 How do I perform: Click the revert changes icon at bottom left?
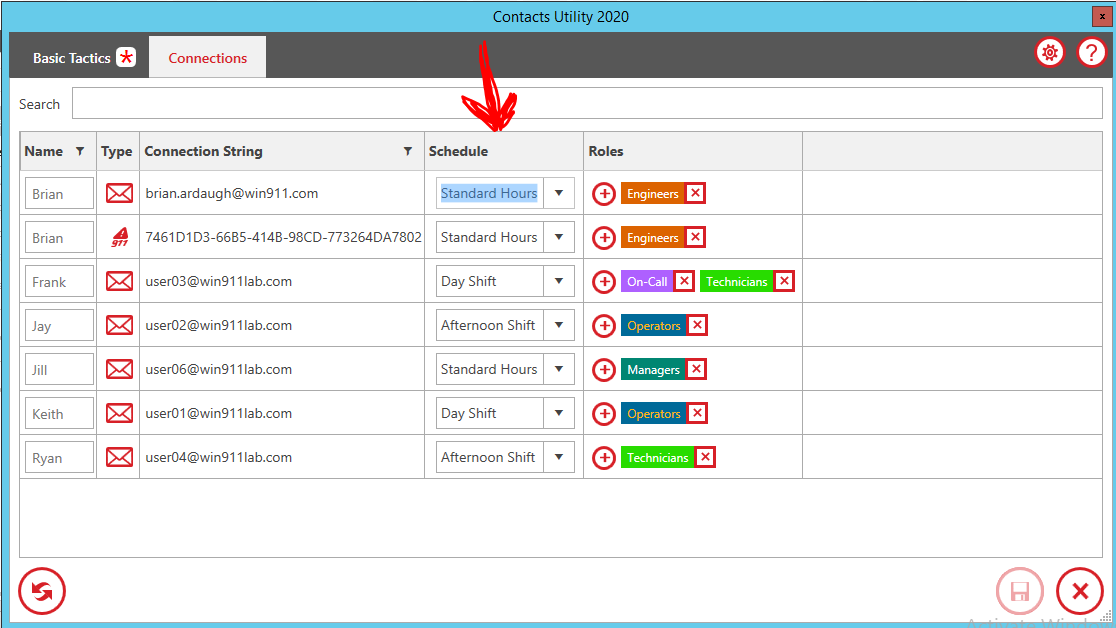[42, 592]
